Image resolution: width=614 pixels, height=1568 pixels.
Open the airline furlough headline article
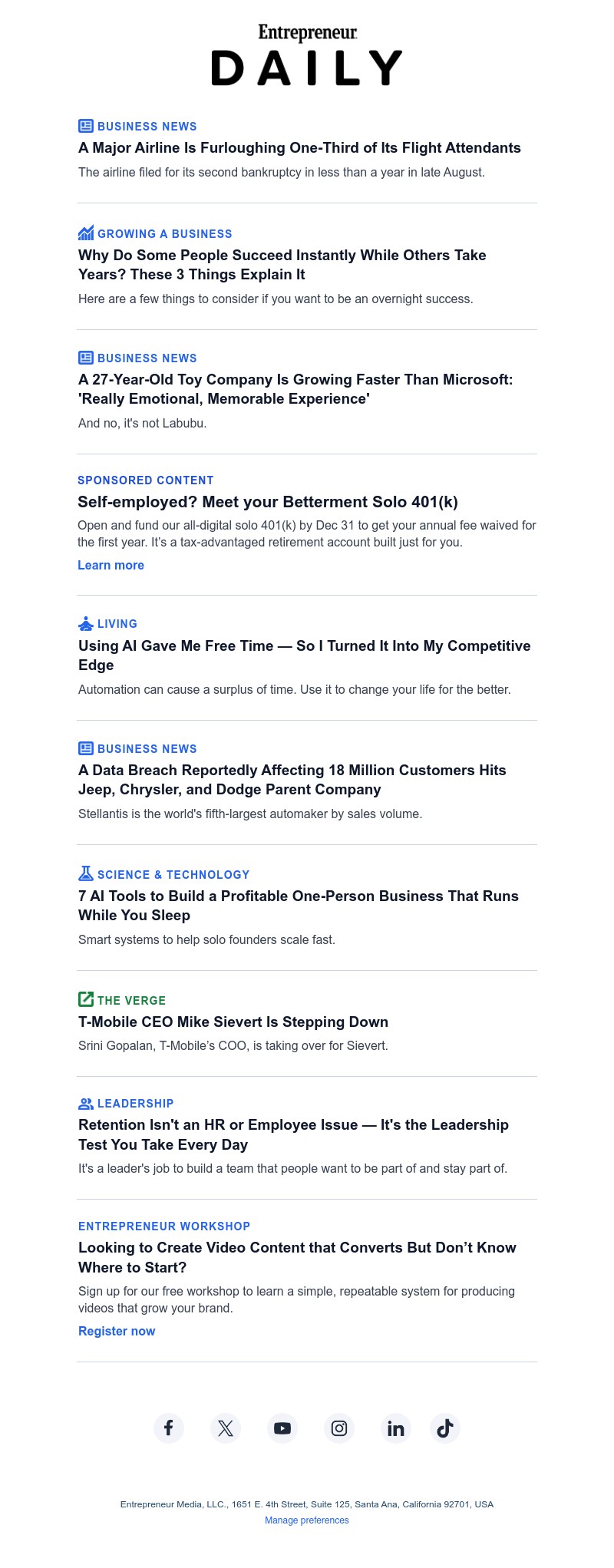[299, 147]
